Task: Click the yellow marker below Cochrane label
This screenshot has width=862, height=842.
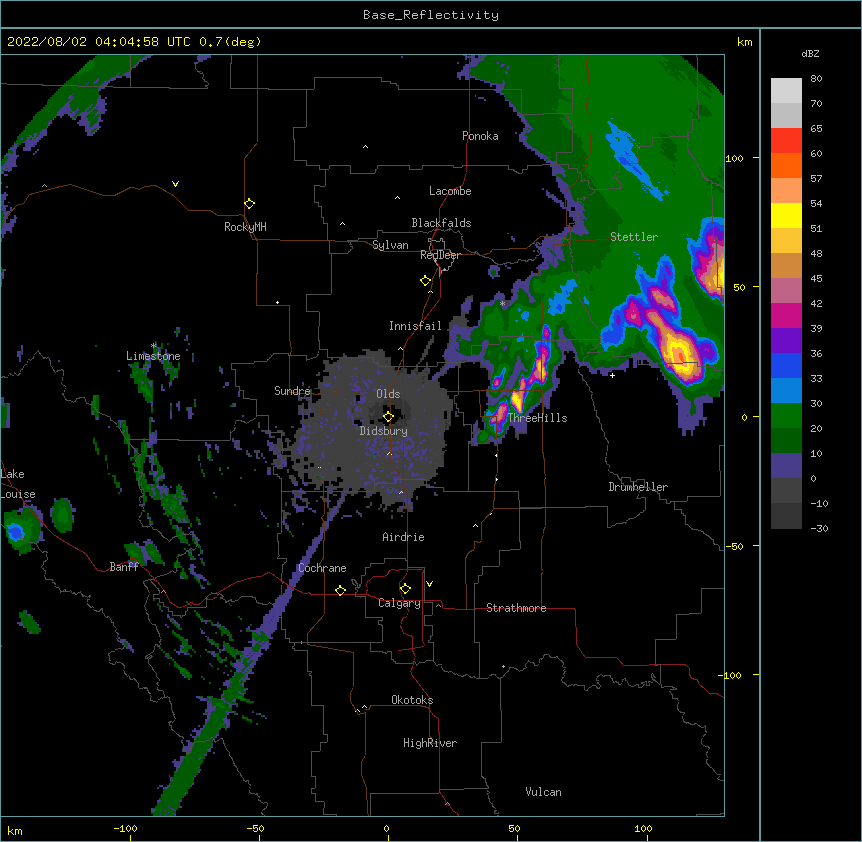Action: point(340,590)
